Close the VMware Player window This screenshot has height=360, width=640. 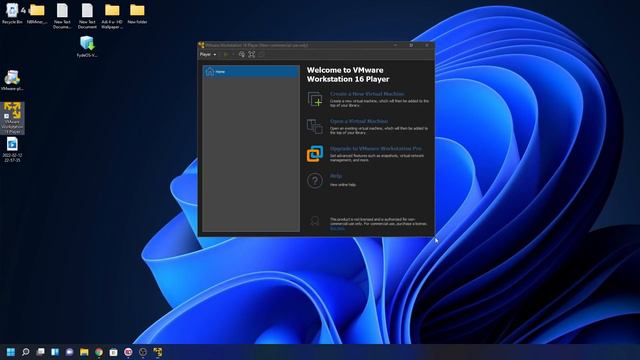point(427,45)
